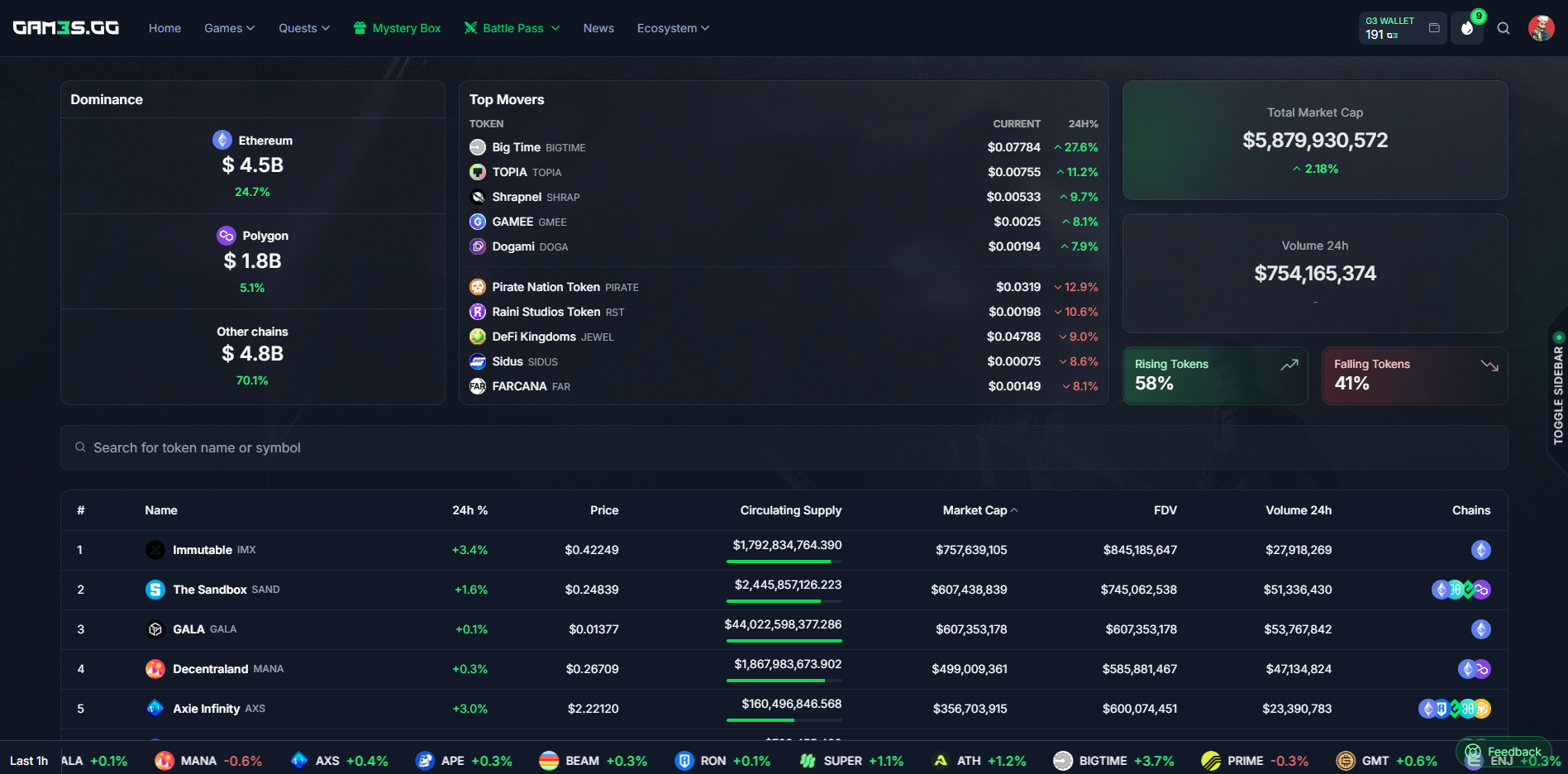
Task: Click the MANA ticker in bottom bar
Action: [209, 761]
